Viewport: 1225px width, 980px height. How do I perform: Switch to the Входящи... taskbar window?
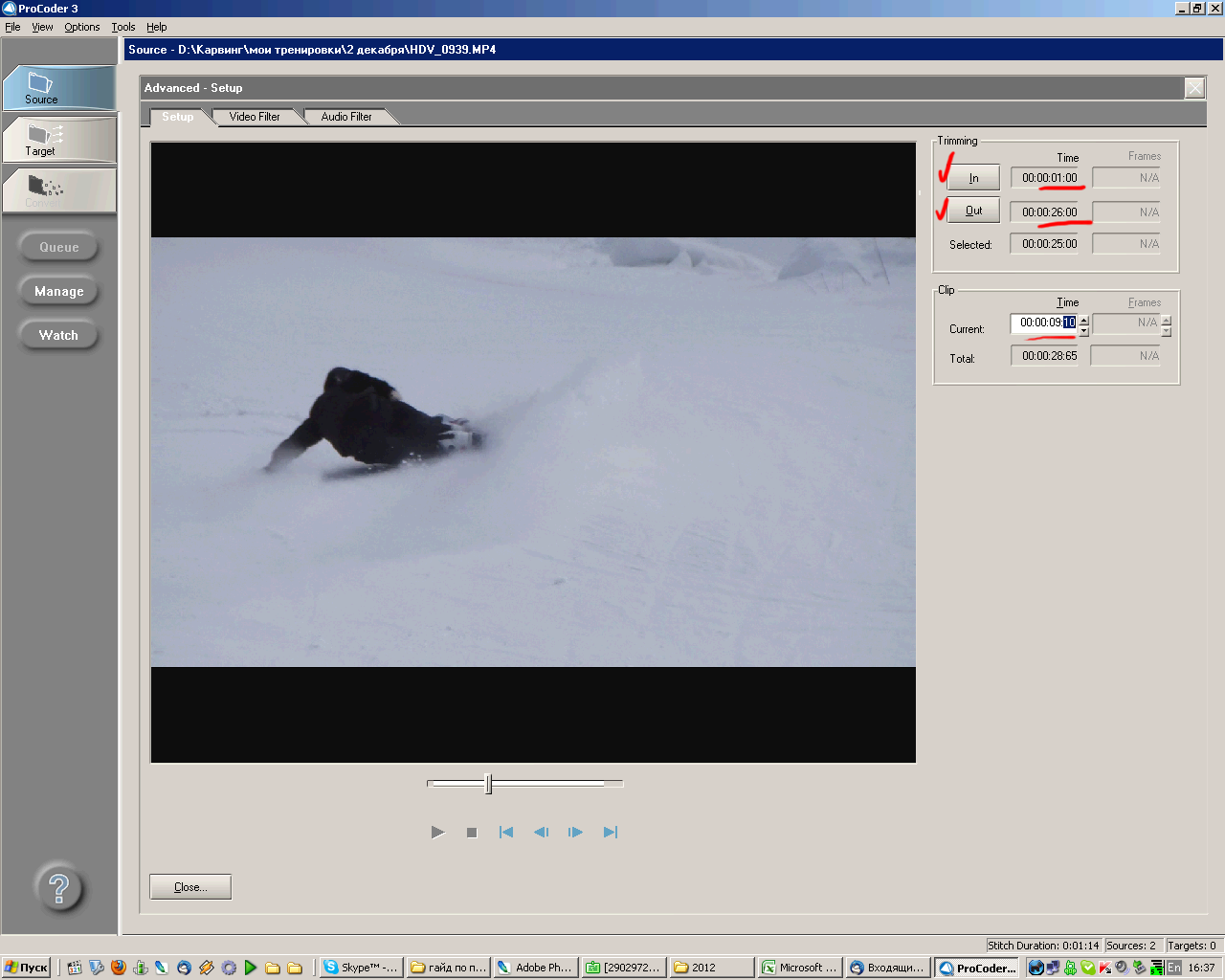point(887,968)
